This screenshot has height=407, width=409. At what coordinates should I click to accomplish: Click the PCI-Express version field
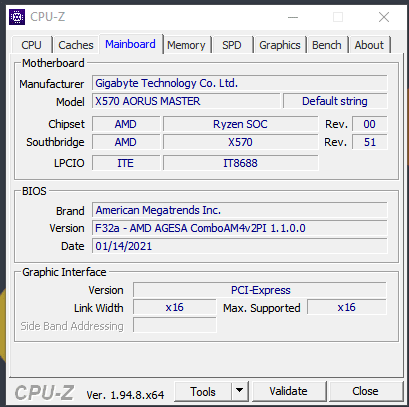click(x=260, y=290)
